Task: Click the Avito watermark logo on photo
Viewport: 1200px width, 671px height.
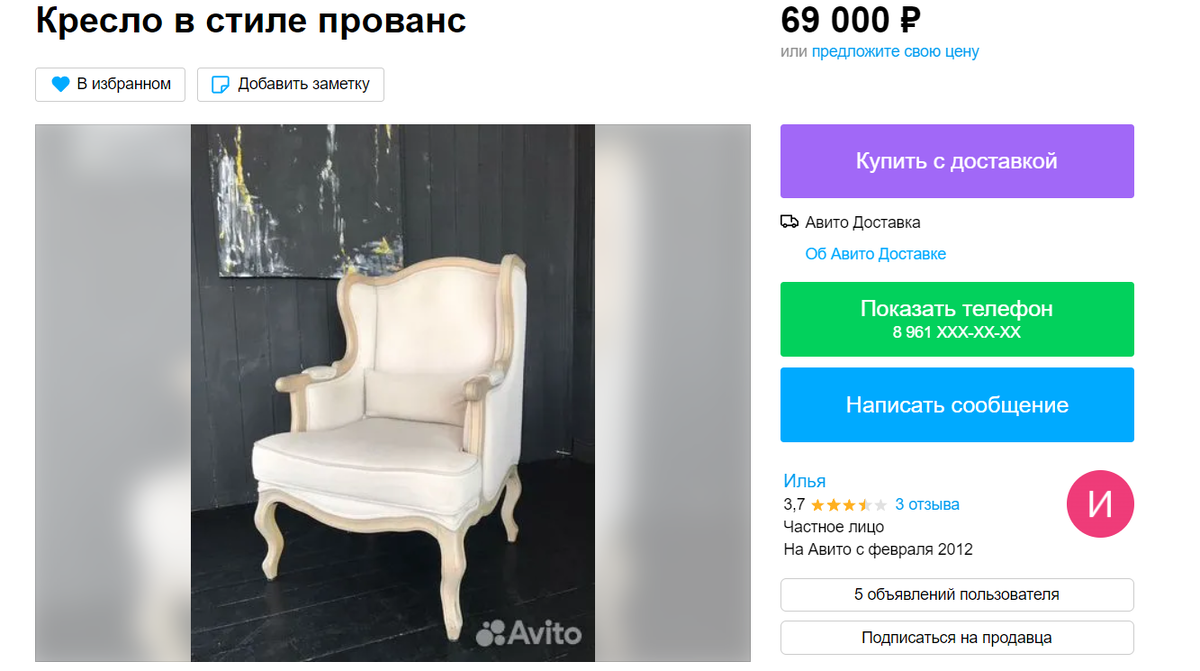Action: pos(528,632)
